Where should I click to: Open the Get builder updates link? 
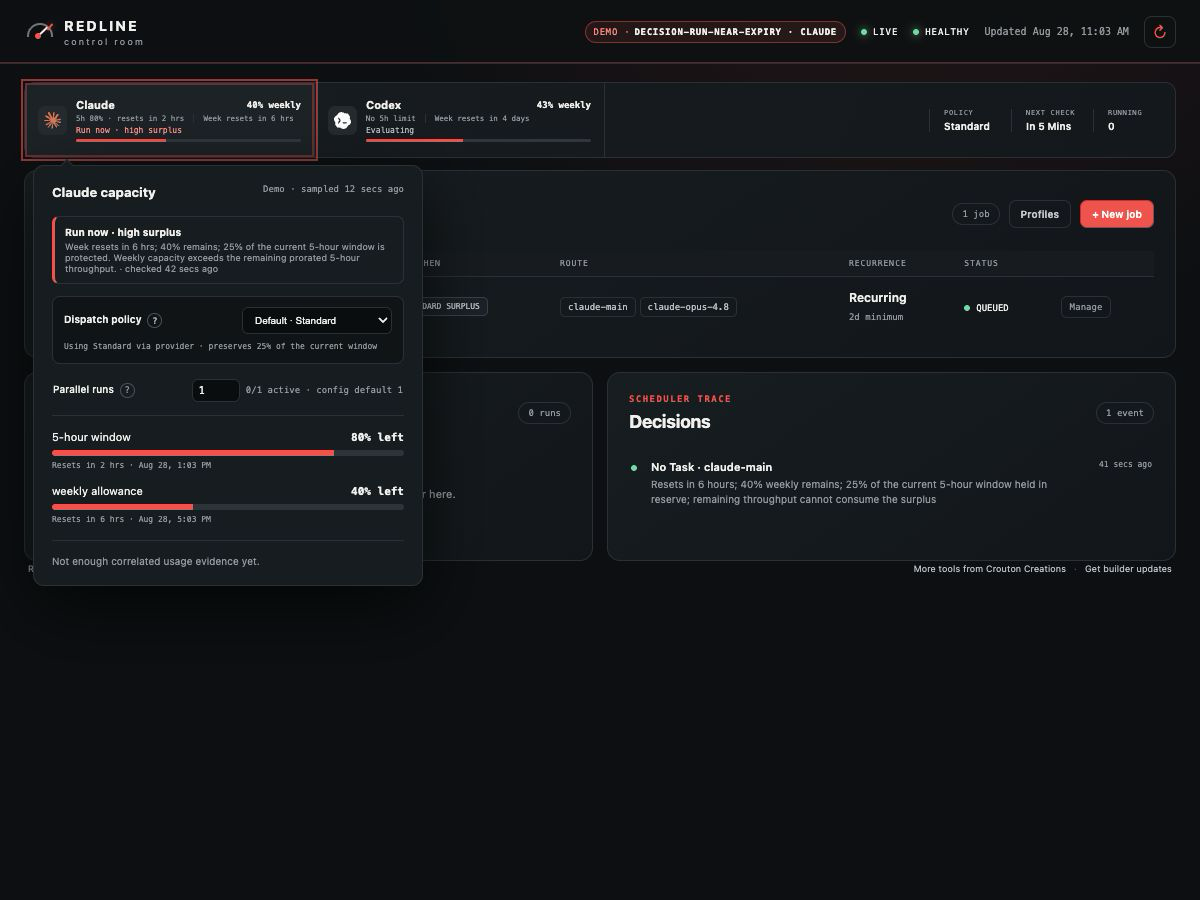coord(1128,569)
